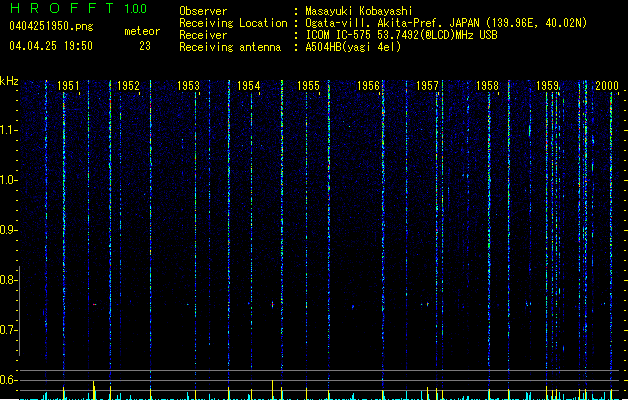Click the 1951 time marker

(x=68, y=86)
